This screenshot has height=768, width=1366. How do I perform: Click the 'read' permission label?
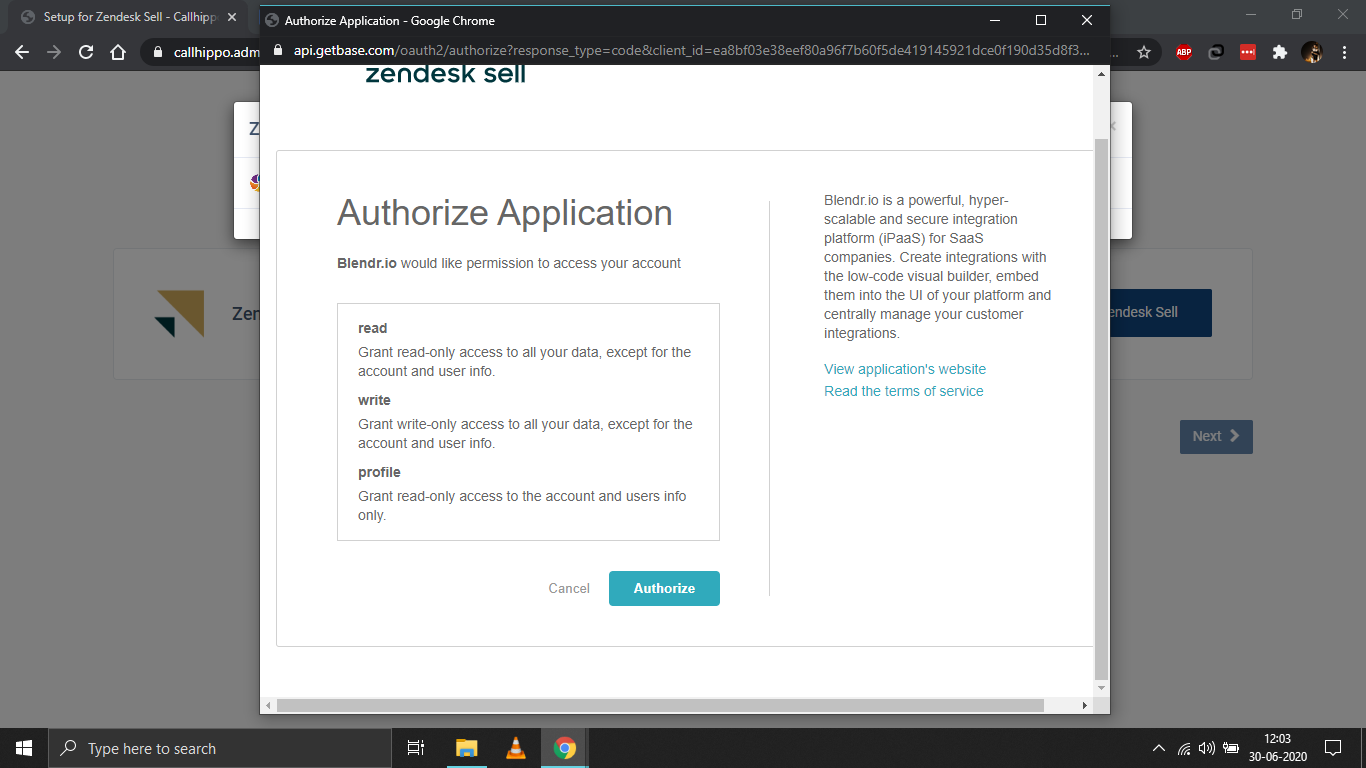[372, 328]
